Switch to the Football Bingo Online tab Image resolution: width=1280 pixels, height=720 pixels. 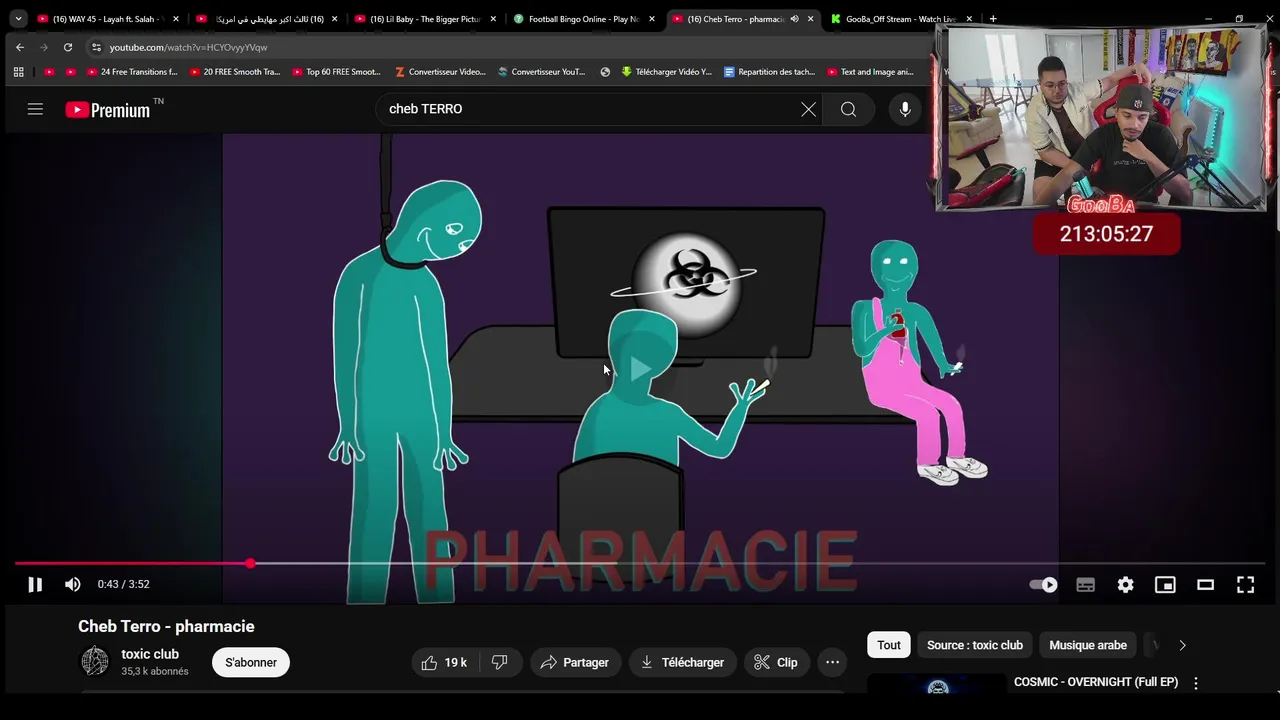pyautogui.click(x=584, y=19)
